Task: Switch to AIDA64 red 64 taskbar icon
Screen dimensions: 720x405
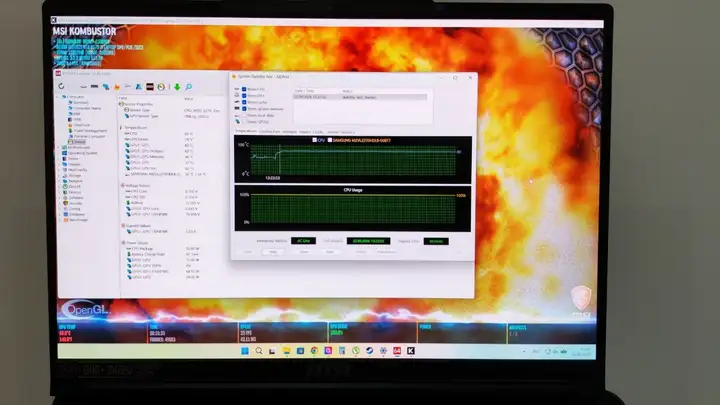Action: point(397,351)
